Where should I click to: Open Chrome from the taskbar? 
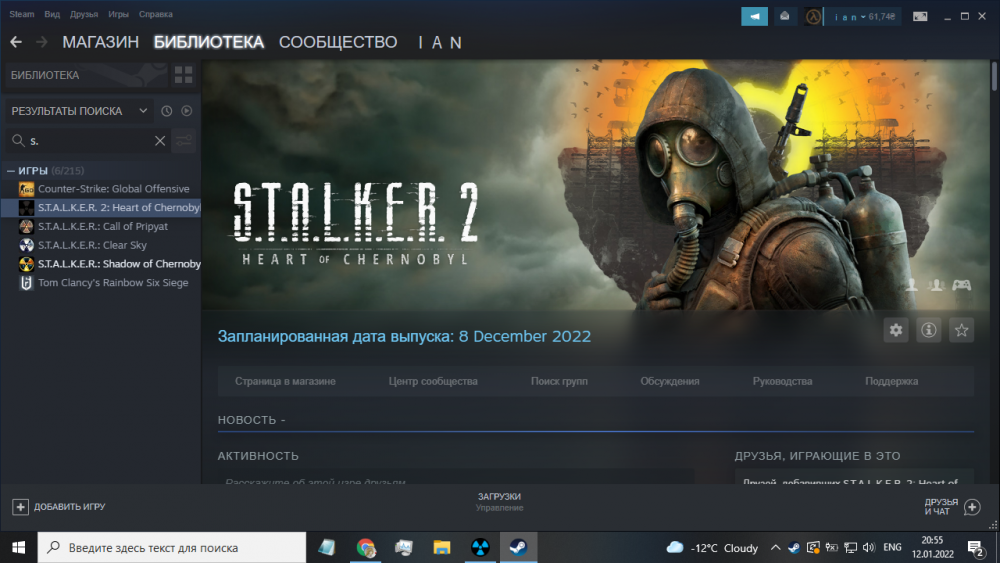pyautogui.click(x=365, y=548)
